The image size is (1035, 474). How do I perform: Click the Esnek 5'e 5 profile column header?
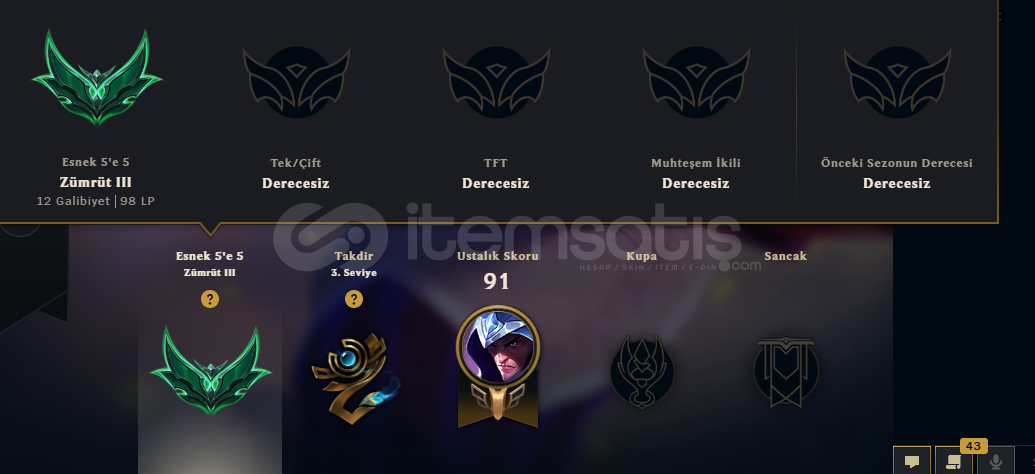coord(210,255)
